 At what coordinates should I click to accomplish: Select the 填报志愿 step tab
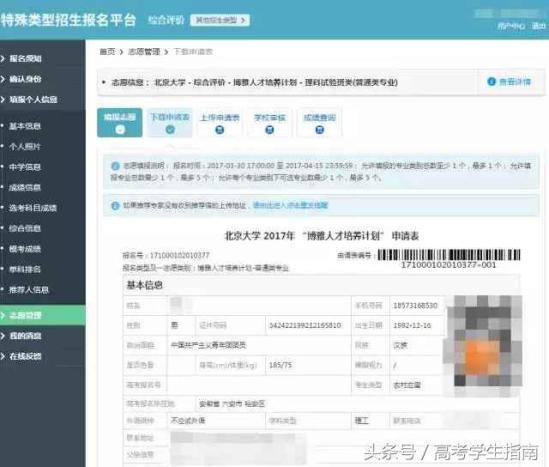coord(120,123)
